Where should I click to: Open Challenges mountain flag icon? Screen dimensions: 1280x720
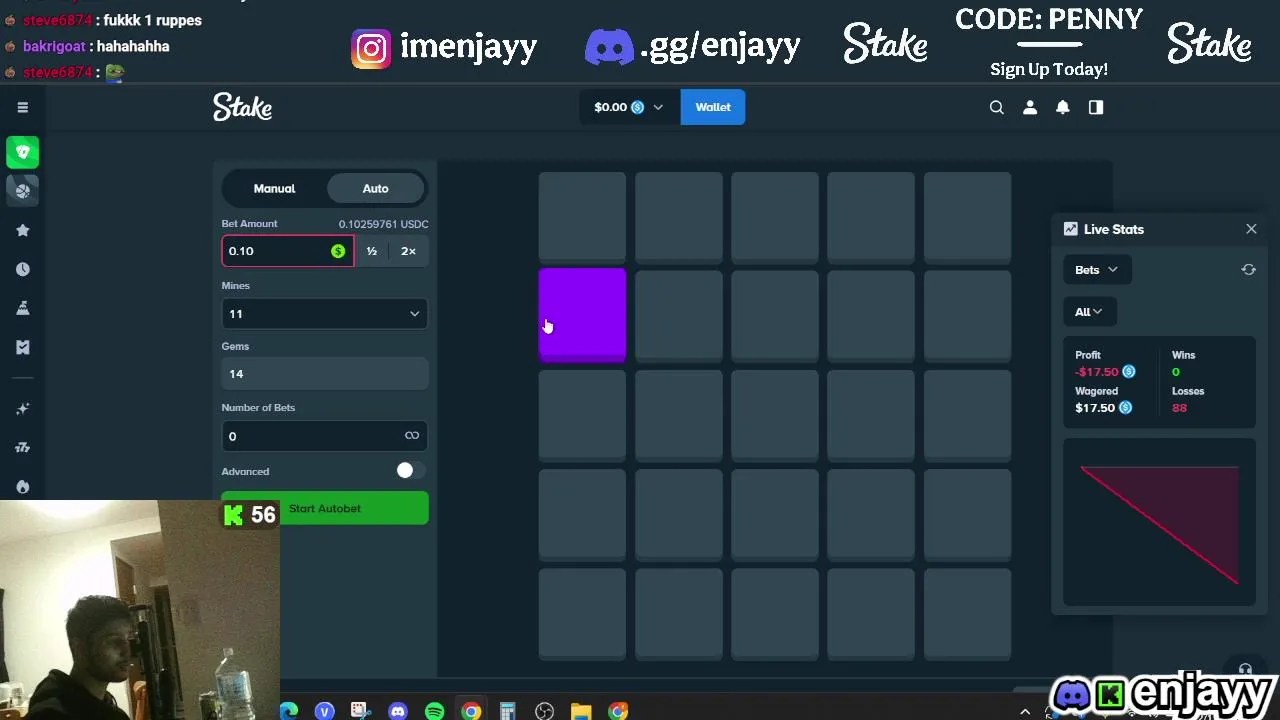click(x=22, y=308)
